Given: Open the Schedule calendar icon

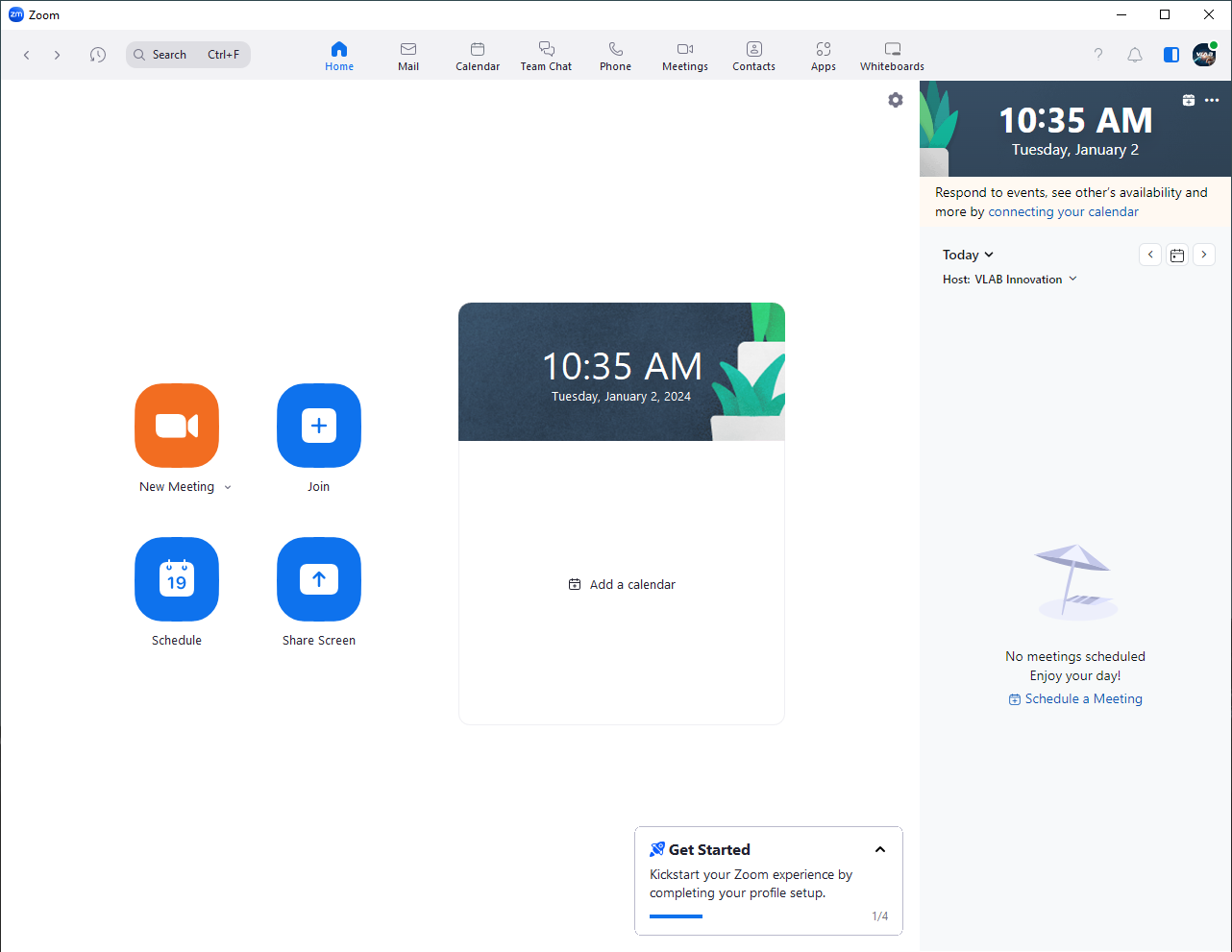Looking at the screenshot, I should coord(177,579).
